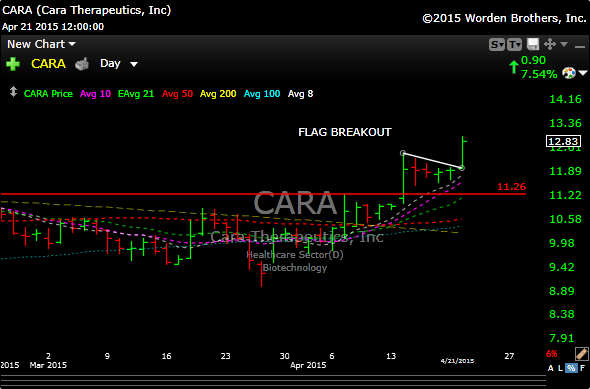Click the 13 date axis label
This screenshot has width=590, height=389.
point(391,356)
